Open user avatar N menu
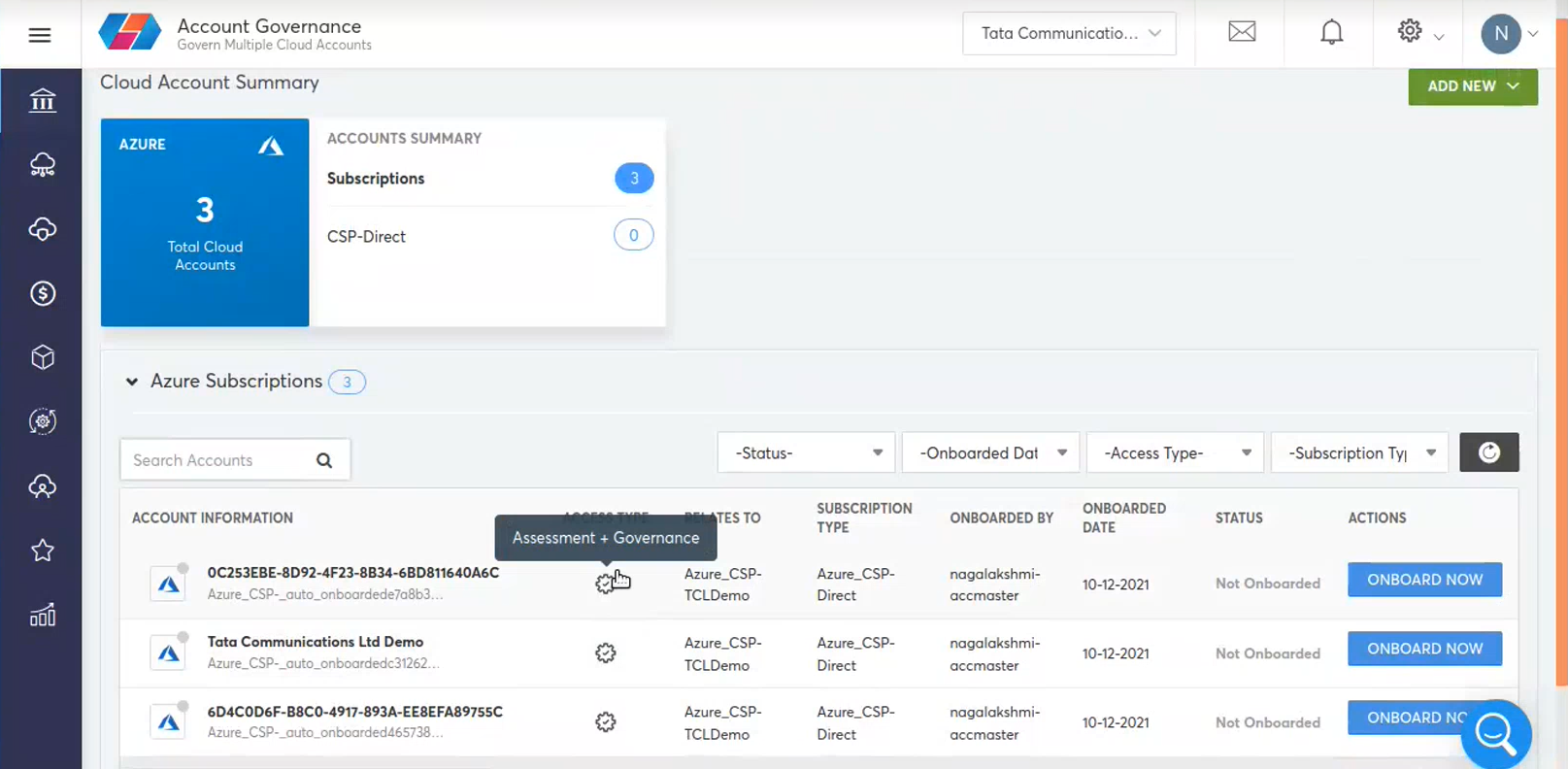 coord(1501,34)
